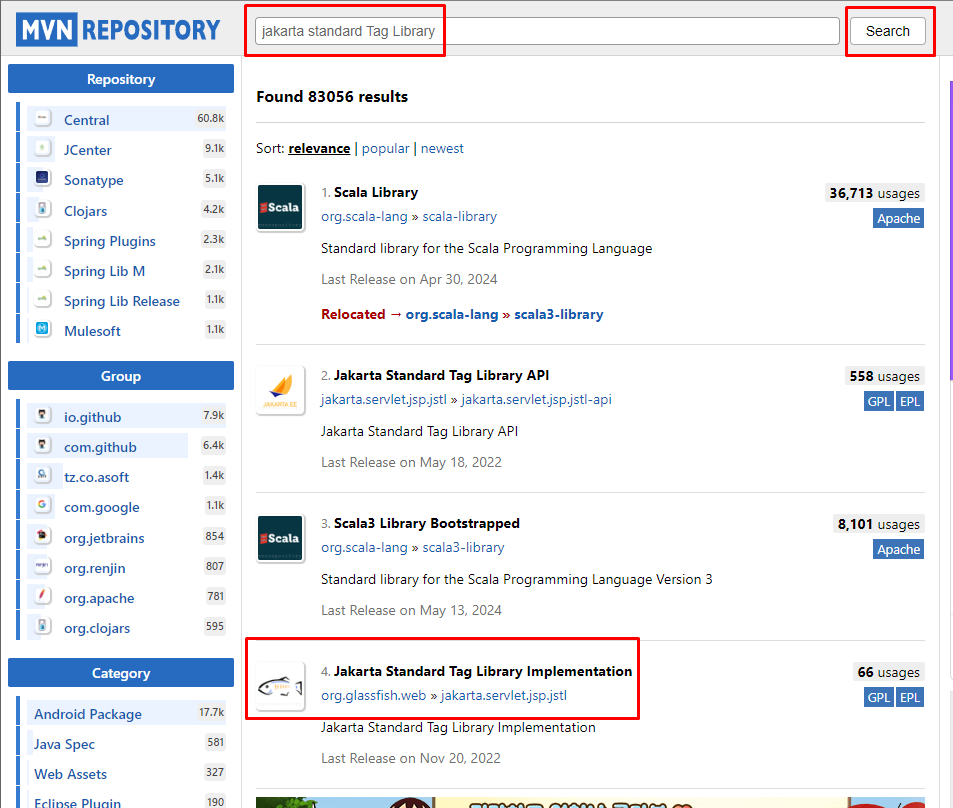
Task: Click the org.clojars group icon
Action: pyautogui.click(x=42, y=625)
